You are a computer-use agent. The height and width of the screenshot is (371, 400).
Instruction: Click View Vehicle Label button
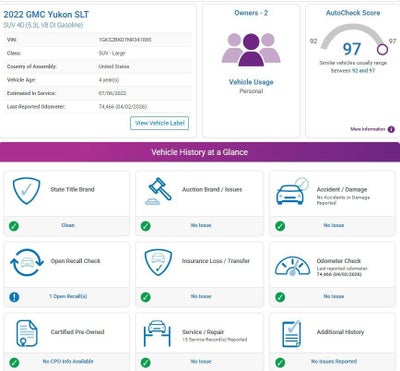[160, 123]
